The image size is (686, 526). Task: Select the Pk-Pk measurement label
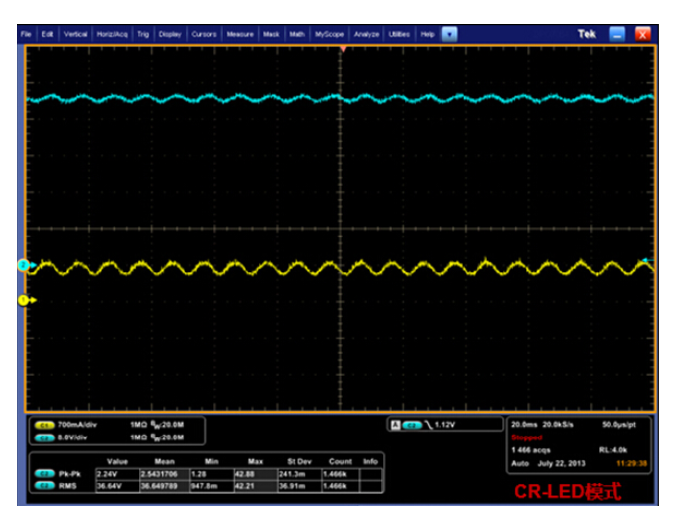point(70,474)
